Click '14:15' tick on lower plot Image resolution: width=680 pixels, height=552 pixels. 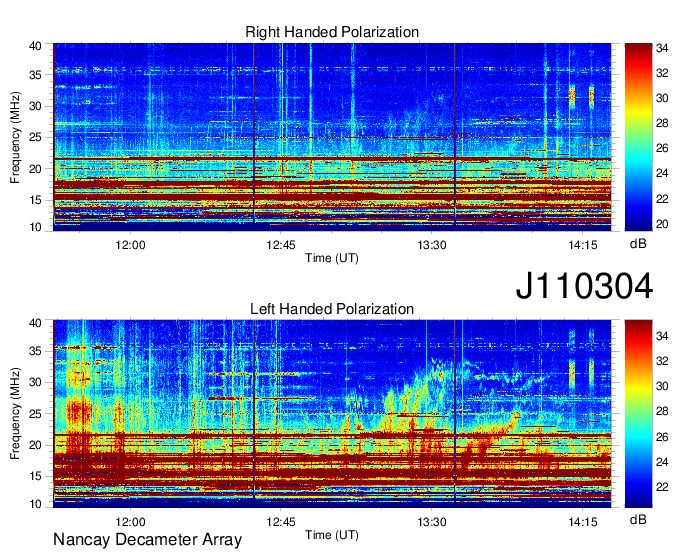583,522
